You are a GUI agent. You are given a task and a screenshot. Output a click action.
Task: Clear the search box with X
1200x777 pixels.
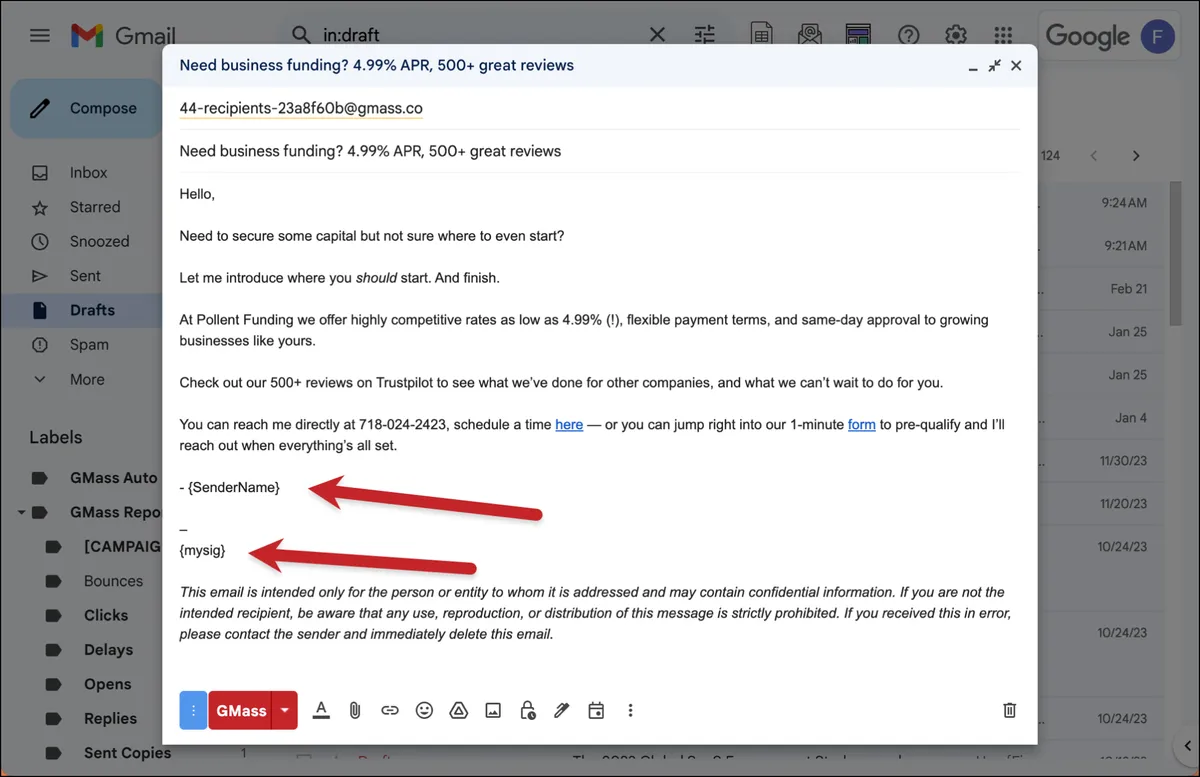(657, 36)
